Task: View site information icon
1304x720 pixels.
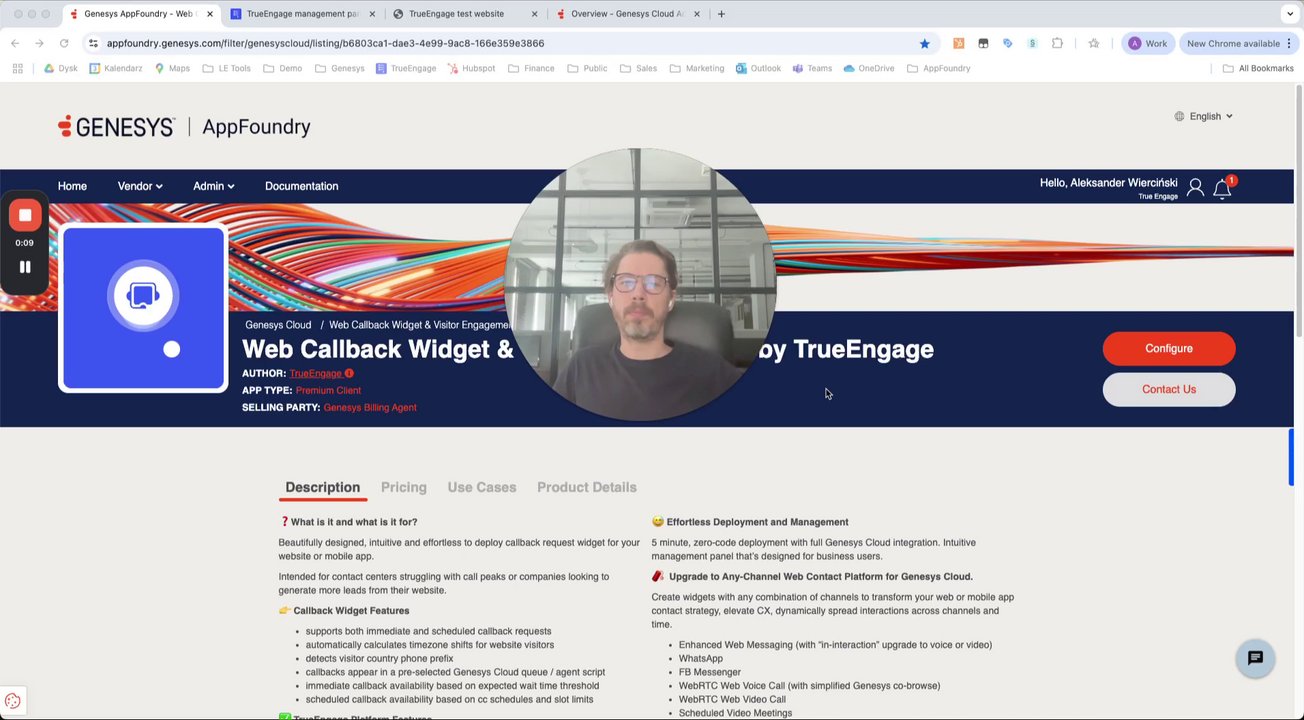Action: pos(93,43)
